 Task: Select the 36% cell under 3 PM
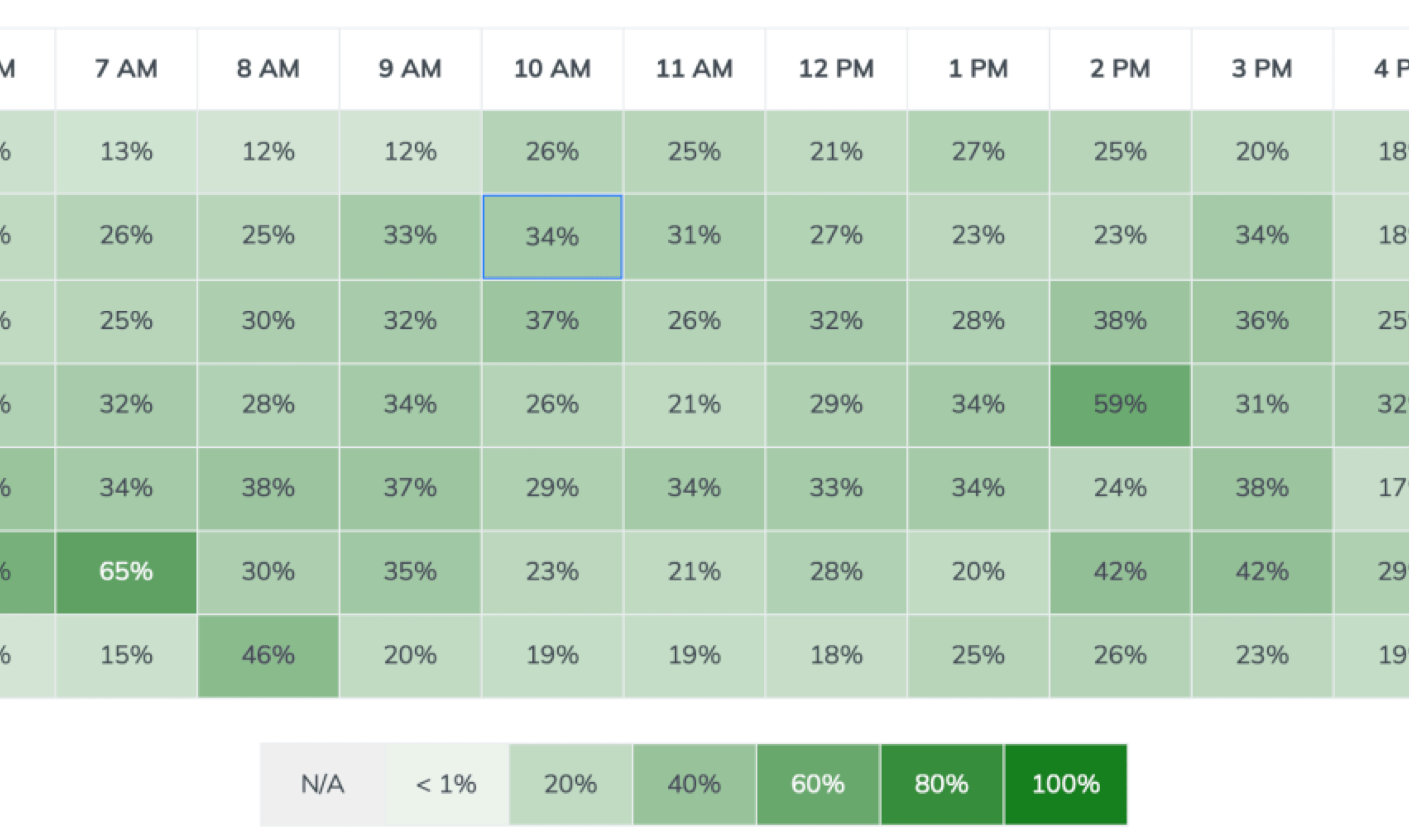tap(1261, 320)
